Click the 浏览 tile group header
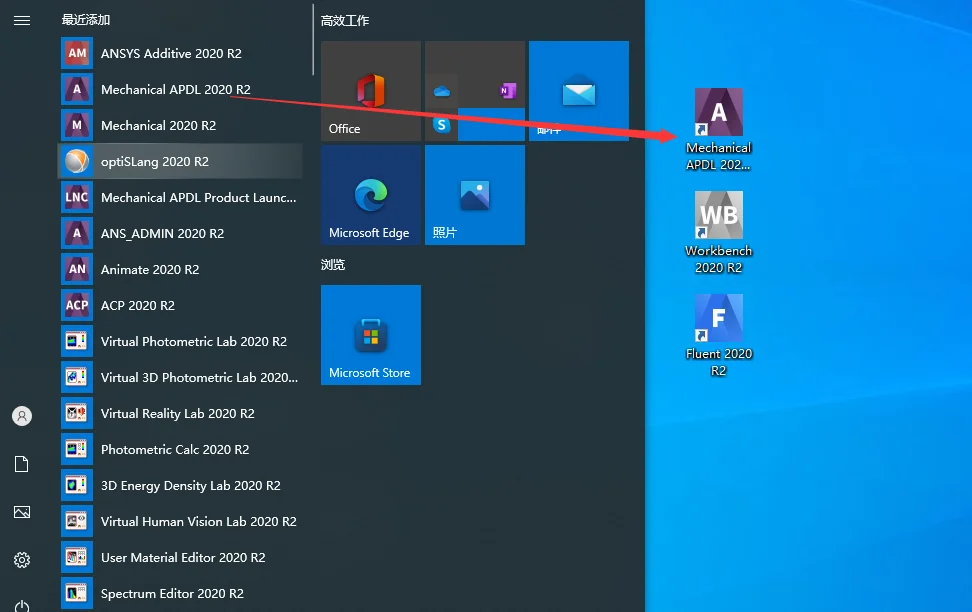The image size is (972, 612). [333, 265]
